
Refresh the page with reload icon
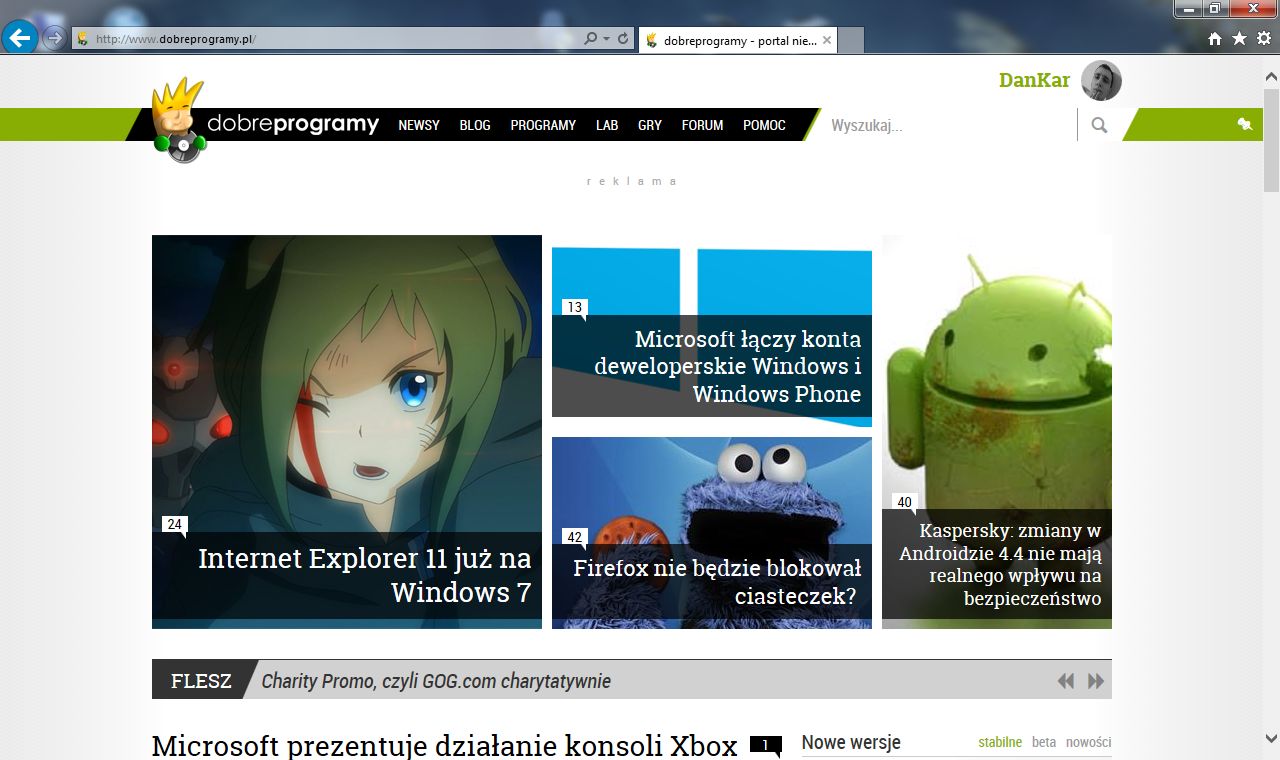(x=623, y=39)
